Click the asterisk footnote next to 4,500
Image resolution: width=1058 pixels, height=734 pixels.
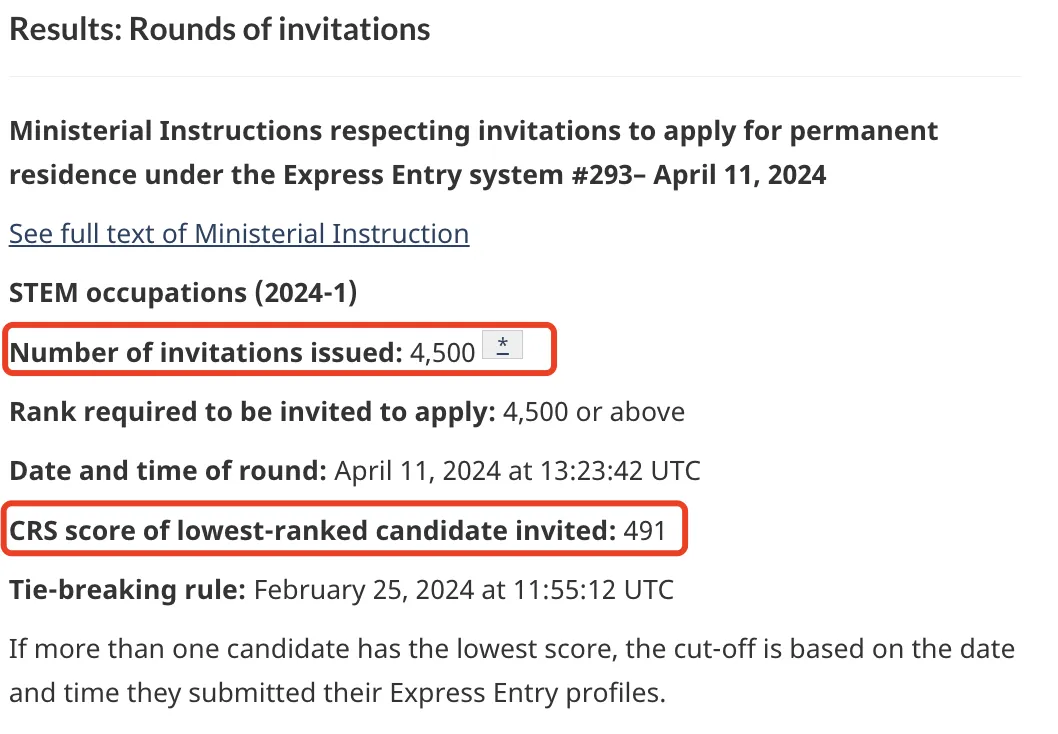click(503, 345)
